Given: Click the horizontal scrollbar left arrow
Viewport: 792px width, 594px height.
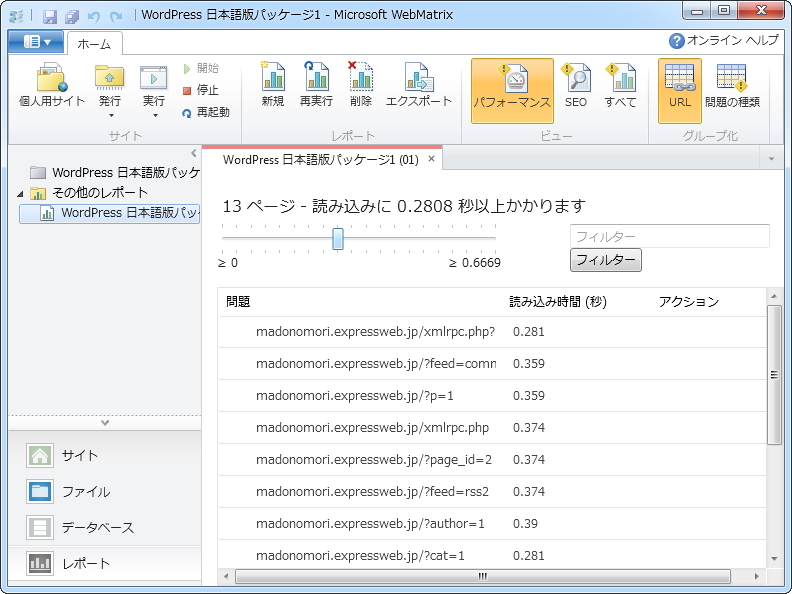Looking at the screenshot, I should 226,576.
